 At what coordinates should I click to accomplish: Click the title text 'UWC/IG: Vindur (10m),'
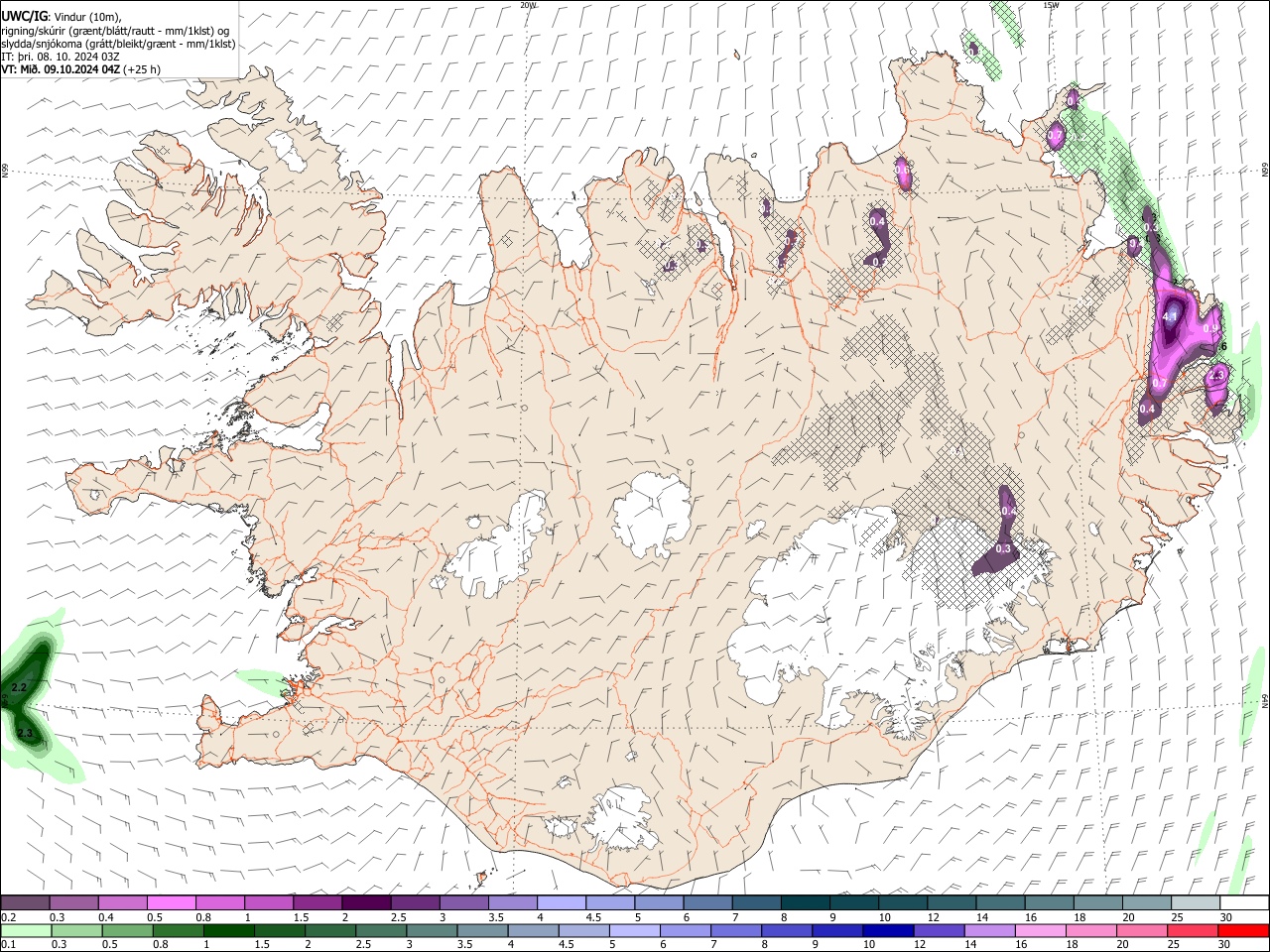coord(61,17)
